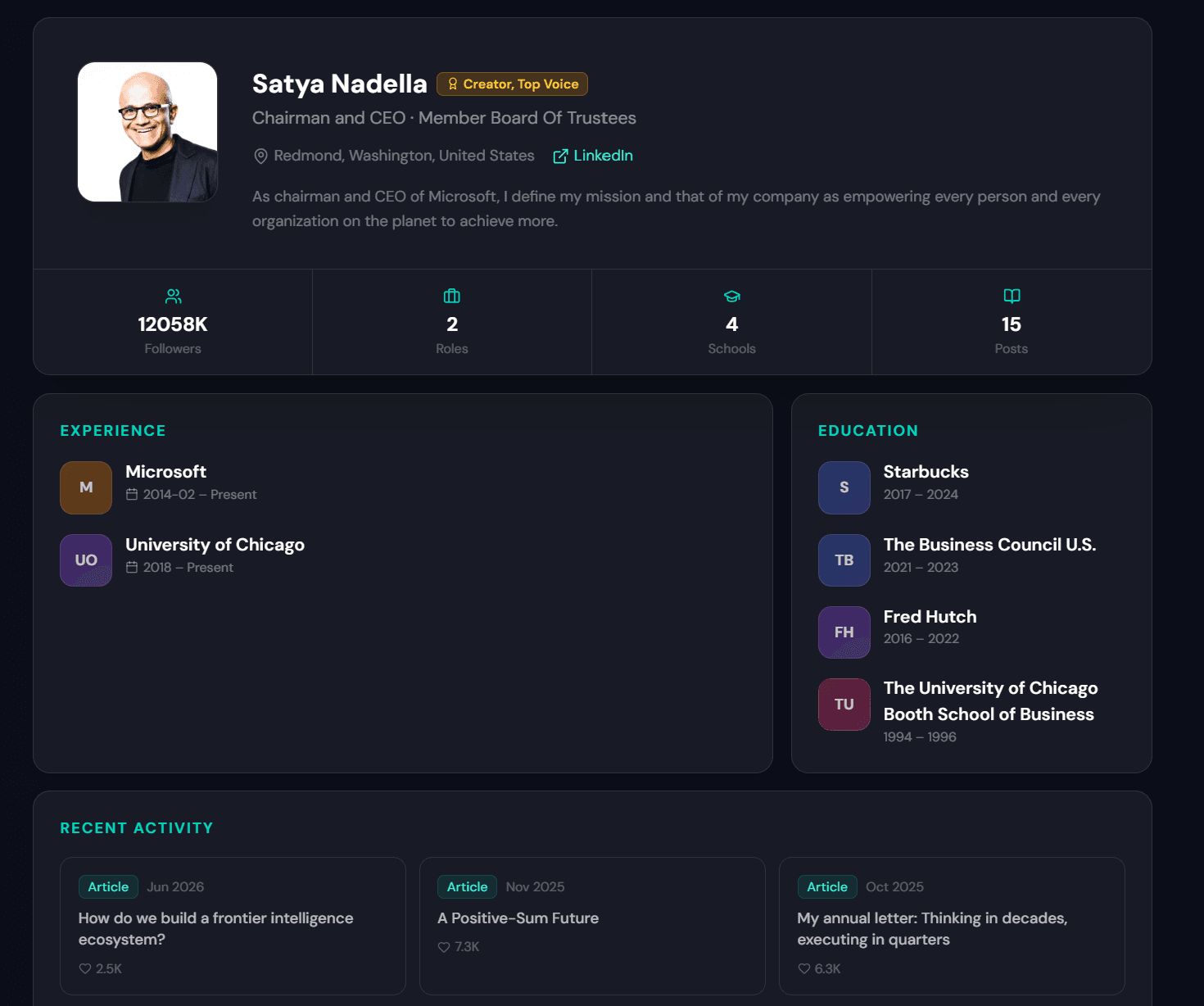Click the Fred Hutch FH avatar
The width and height of the screenshot is (1204, 1006).
point(844,632)
